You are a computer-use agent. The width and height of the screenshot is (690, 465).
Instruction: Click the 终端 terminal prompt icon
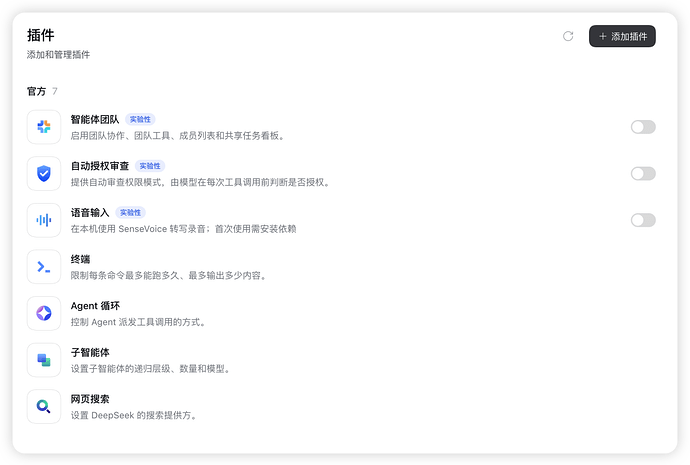[x=44, y=267]
